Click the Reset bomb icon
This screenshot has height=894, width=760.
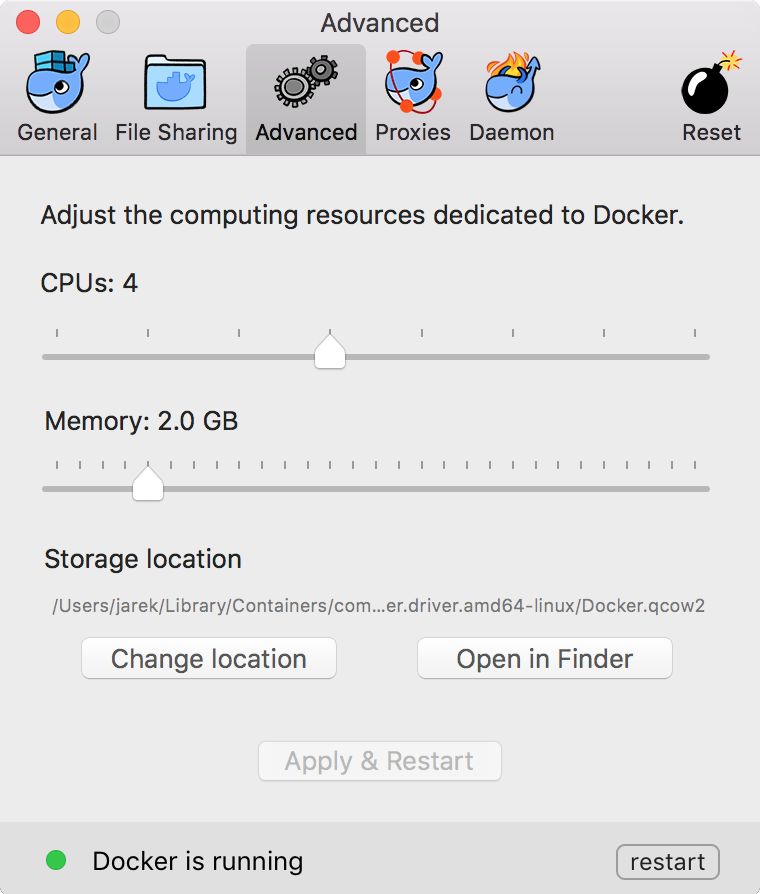(x=711, y=82)
